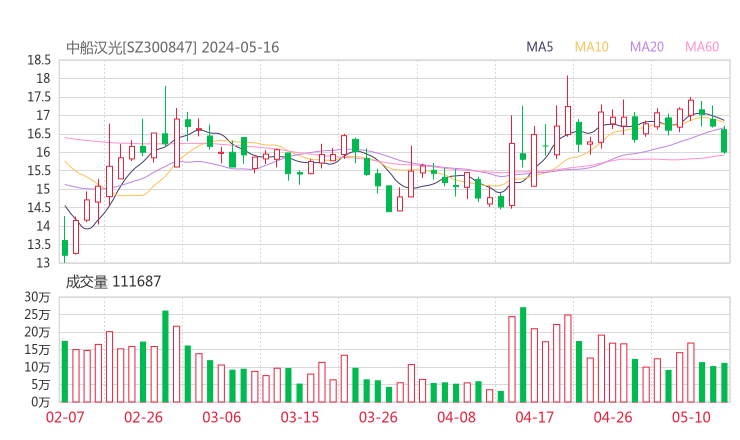The height and width of the screenshot is (440, 740).
Task: Select the last green volume bar at the right end
Action: (x=724, y=383)
